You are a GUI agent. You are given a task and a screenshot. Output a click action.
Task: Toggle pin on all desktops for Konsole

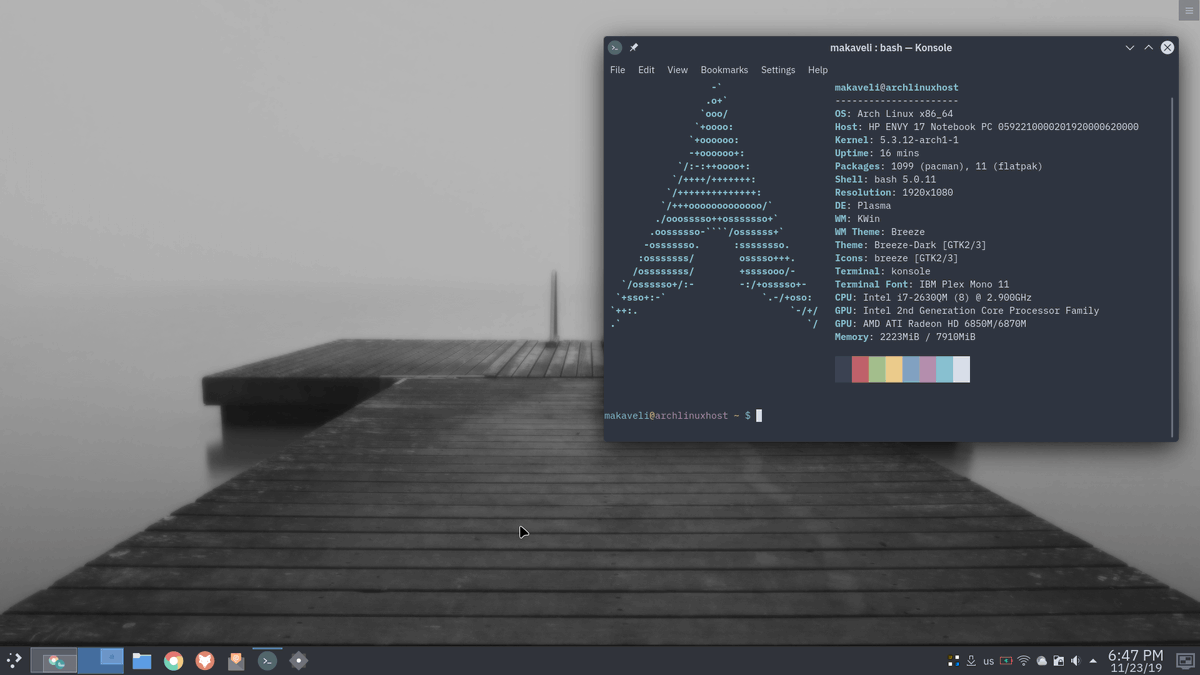pyautogui.click(x=633, y=47)
